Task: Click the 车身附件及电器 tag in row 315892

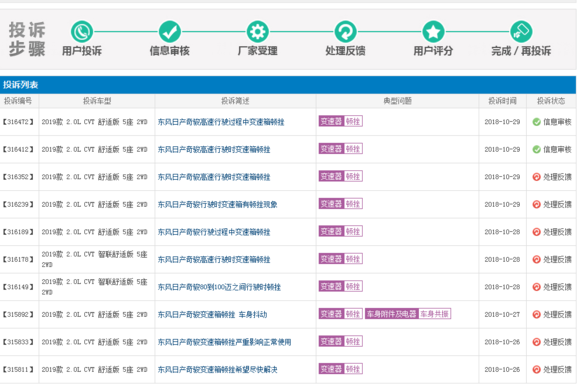Action: (392, 314)
